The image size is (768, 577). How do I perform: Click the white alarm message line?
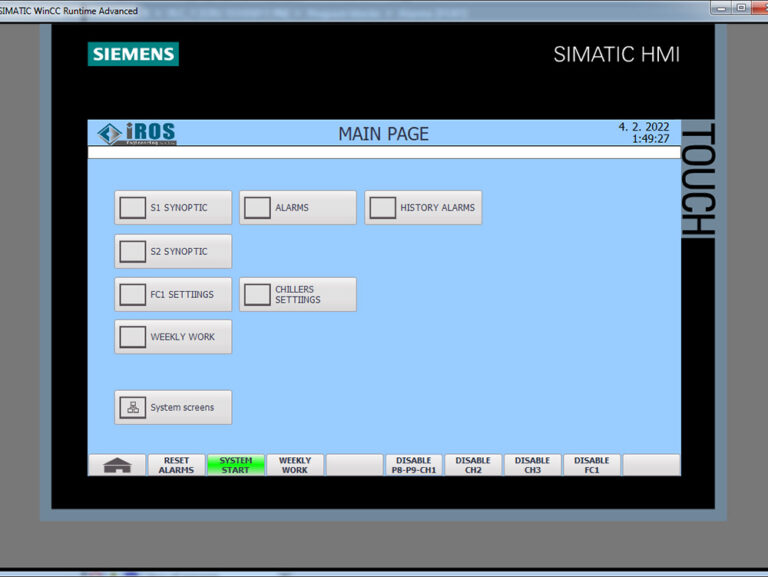click(x=383, y=153)
